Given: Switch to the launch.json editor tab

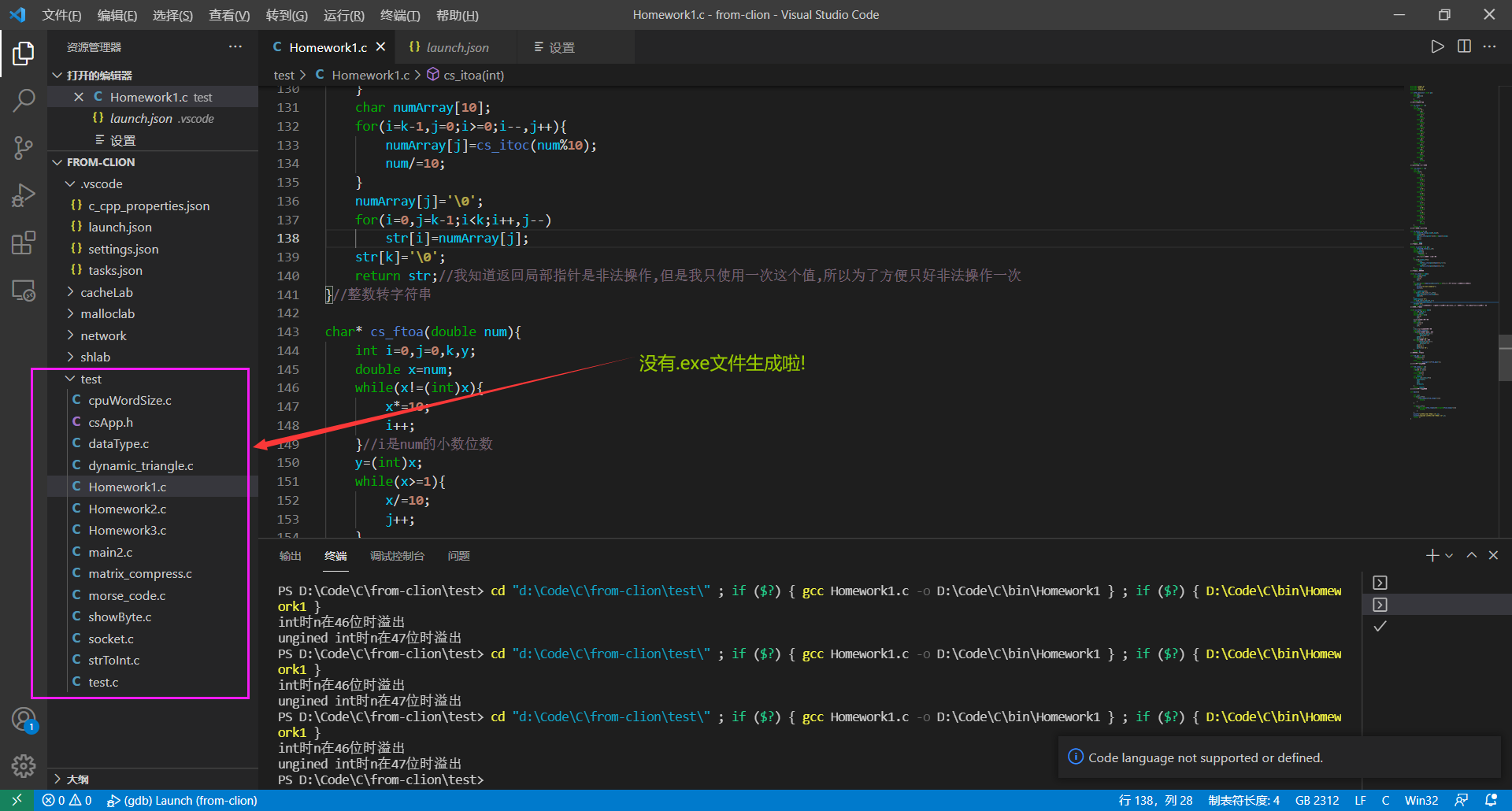Looking at the screenshot, I should 457,47.
